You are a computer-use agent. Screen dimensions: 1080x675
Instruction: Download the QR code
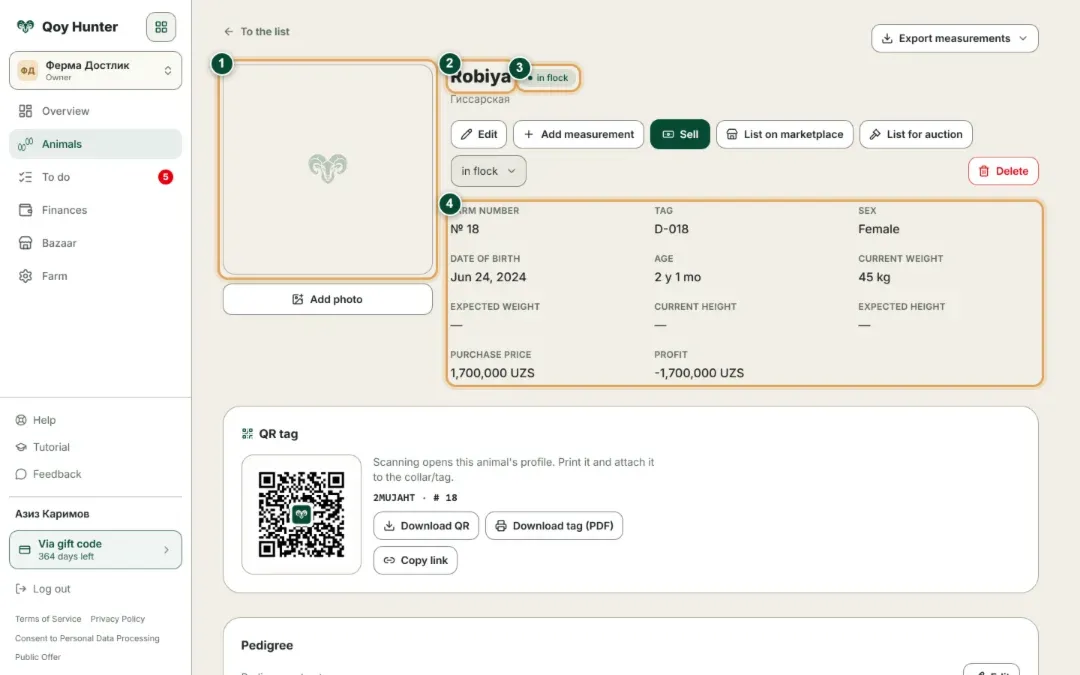coord(426,526)
